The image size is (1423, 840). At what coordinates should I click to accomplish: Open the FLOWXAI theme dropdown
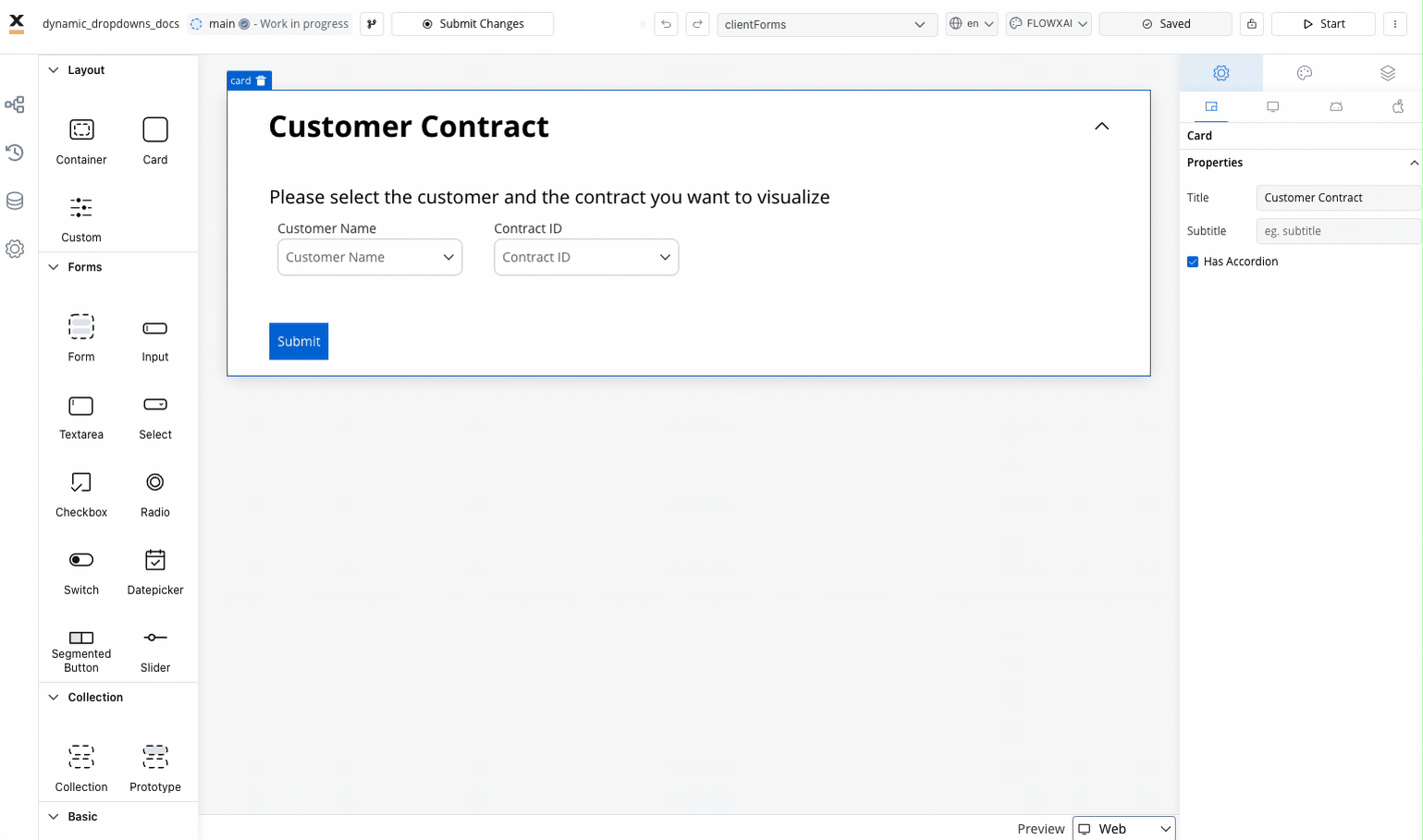(x=1049, y=24)
